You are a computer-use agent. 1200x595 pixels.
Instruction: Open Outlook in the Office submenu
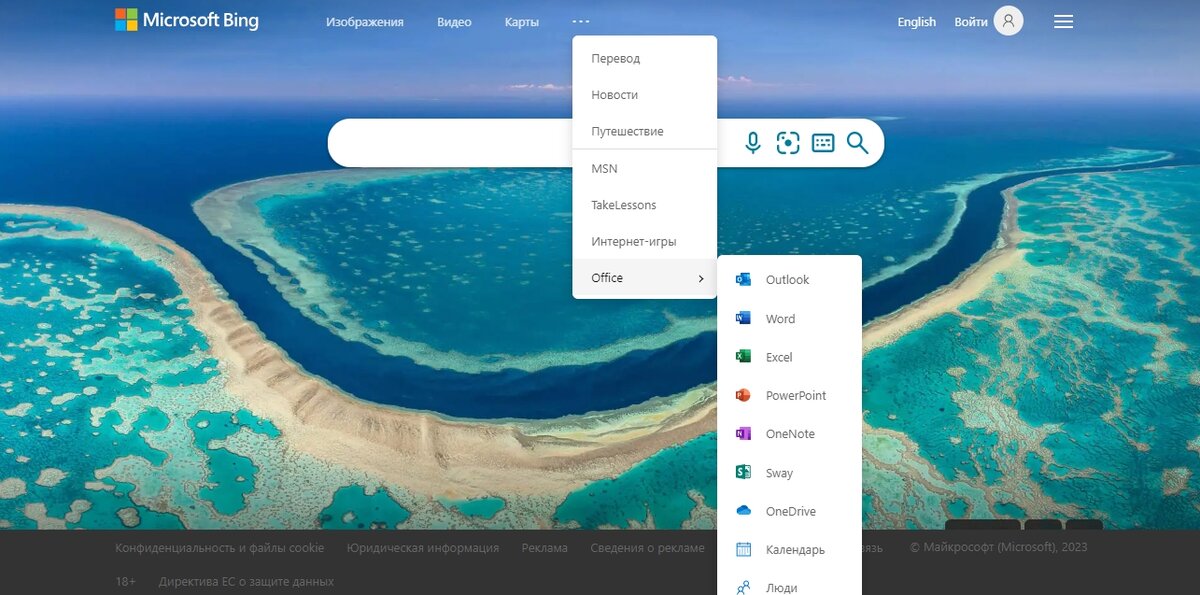point(789,280)
